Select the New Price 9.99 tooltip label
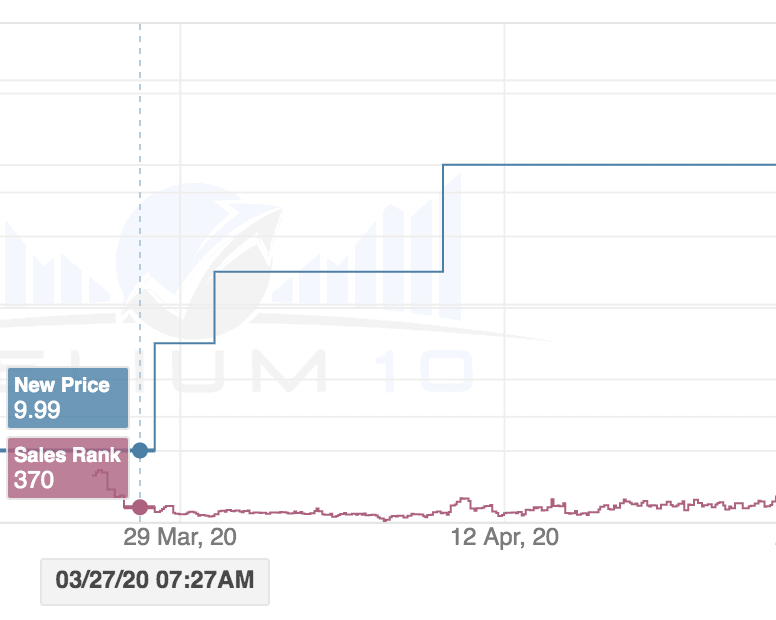This screenshot has height=620, width=776. (68, 398)
